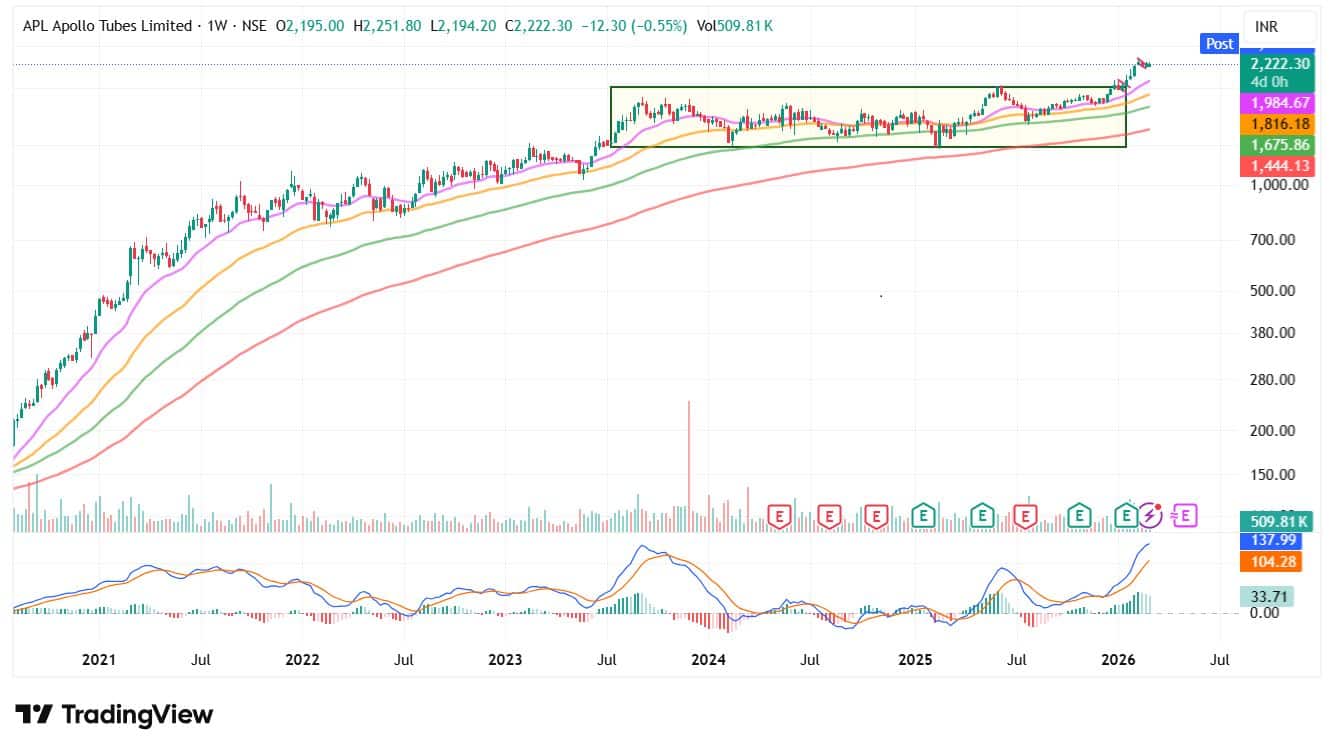Open the third green earnings E marker
Image resolution: width=1334 pixels, height=752 pixels.
(x=1078, y=516)
